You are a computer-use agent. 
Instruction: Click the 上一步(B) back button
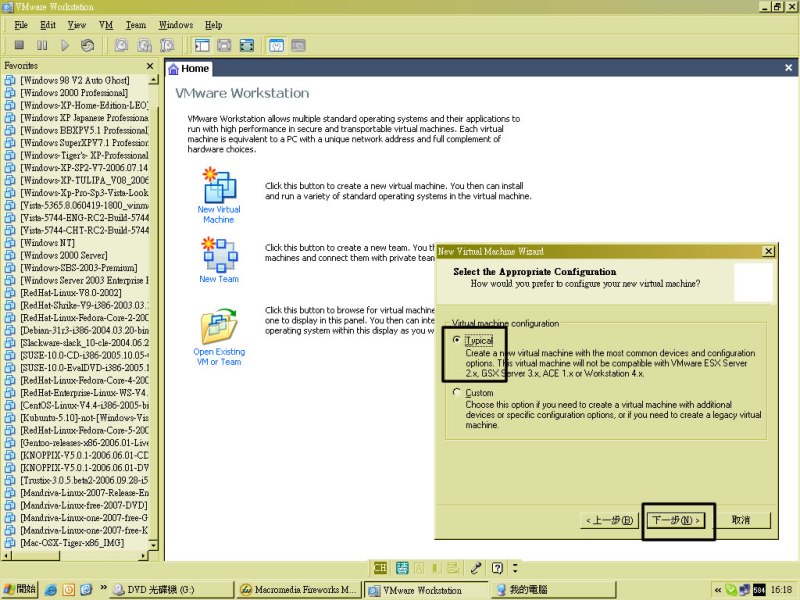click(x=609, y=520)
